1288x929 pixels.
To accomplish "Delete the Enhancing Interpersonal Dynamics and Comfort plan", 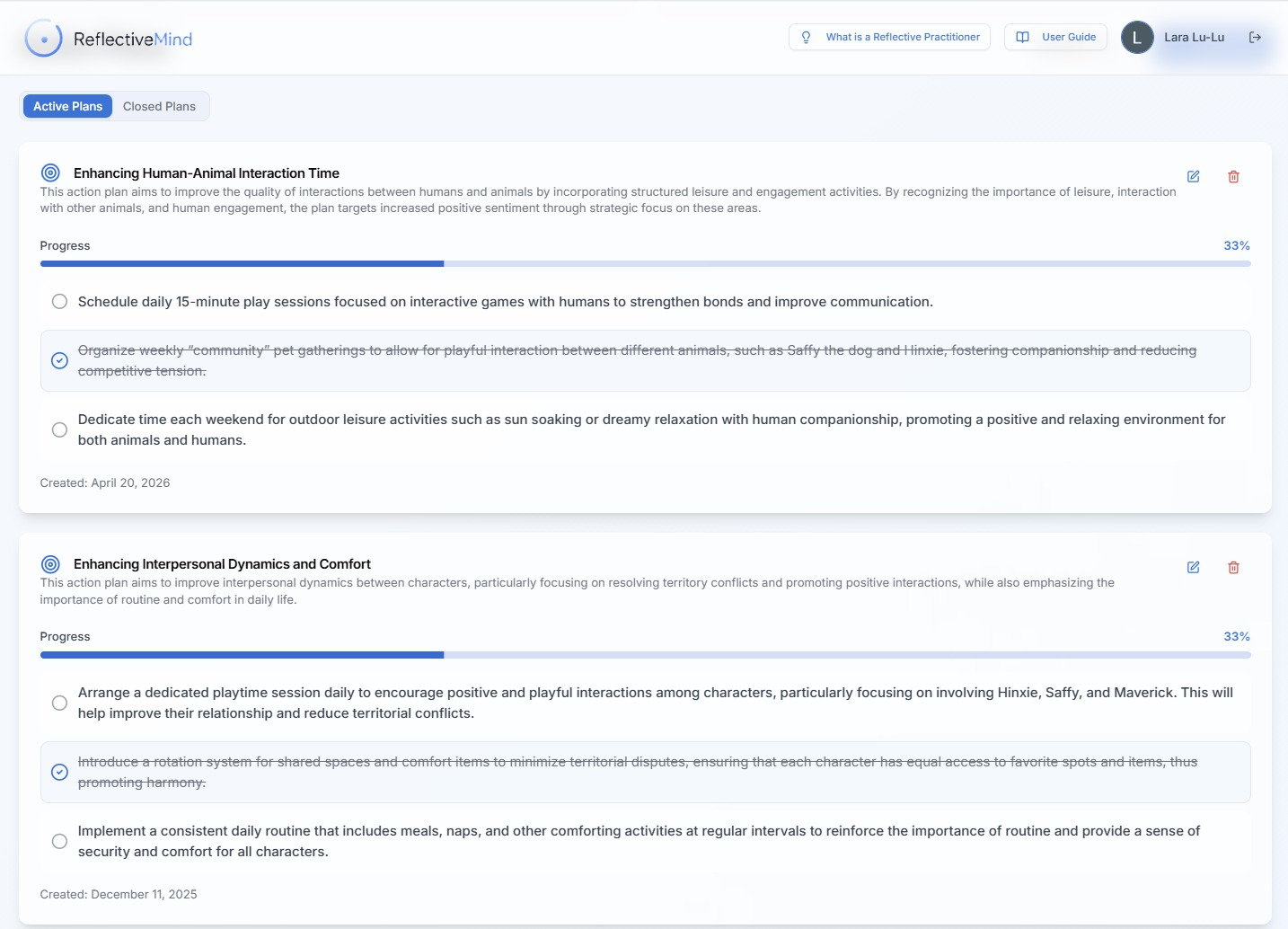I will click(x=1233, y=568).
